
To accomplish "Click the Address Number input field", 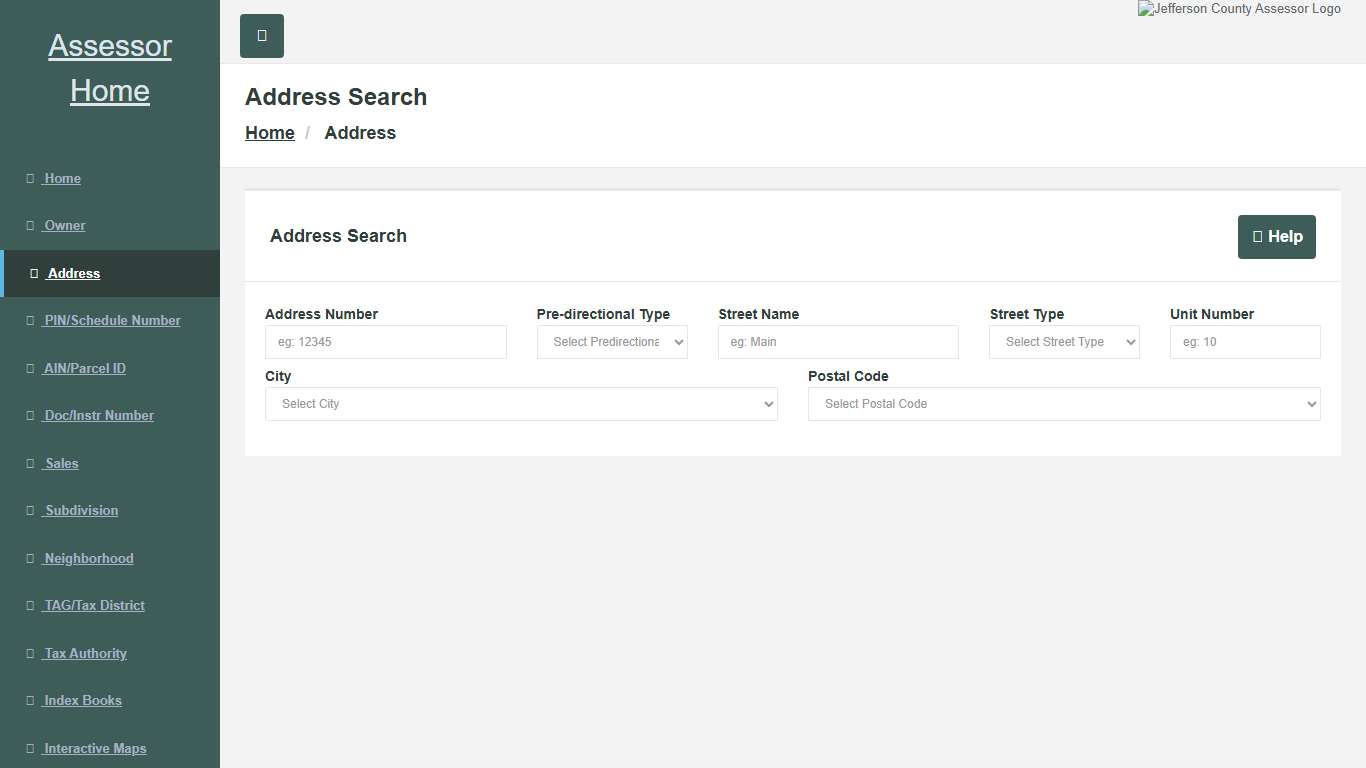I will tap(385, 341).
